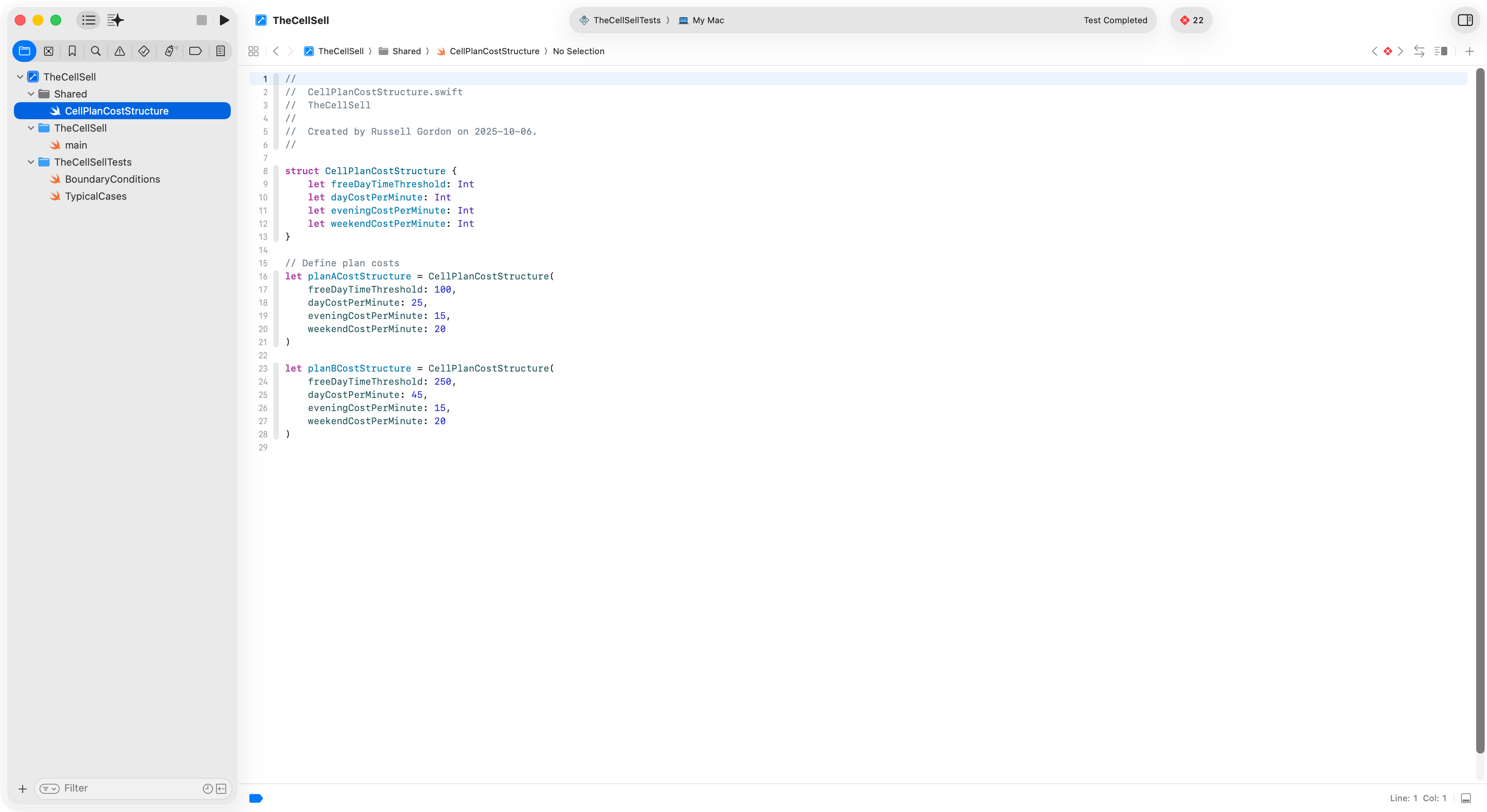Click into the navigator Filter field

pyautogui.click(x=127, y=788)
